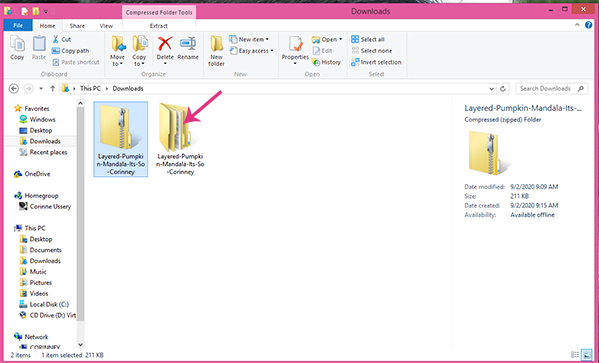Click Copy path in Clipboard group

[71, 50]
